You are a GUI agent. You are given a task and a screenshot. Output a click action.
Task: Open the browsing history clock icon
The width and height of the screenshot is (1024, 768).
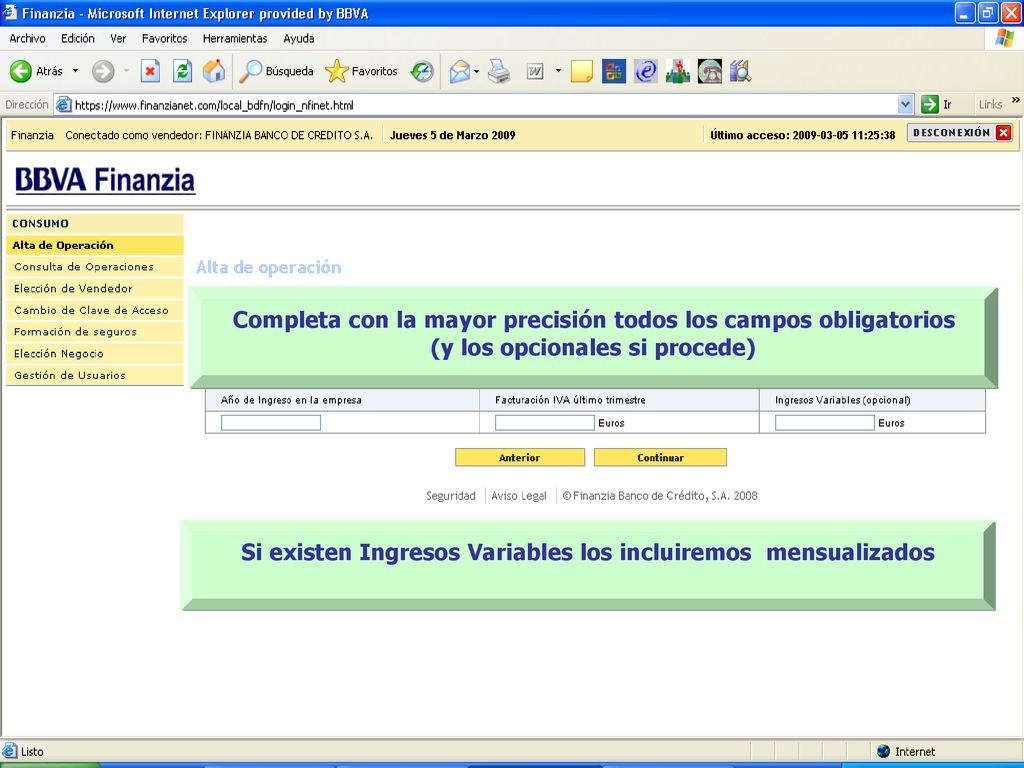[x=422, y=71]
